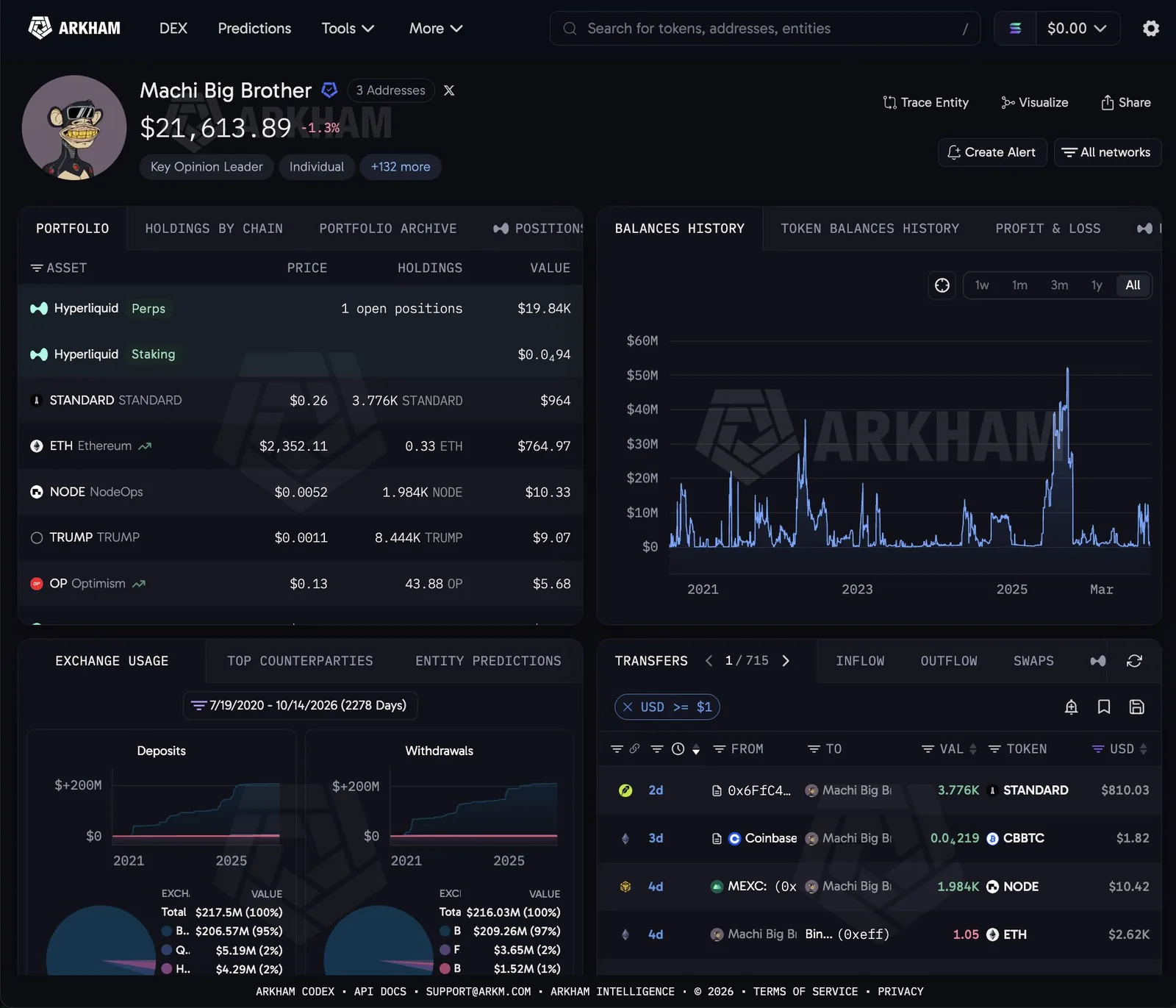This screenshot has width=1176, height=1008.
Task: Click the crosshair reset icon on balances chart
Action: tap(942, 285)
